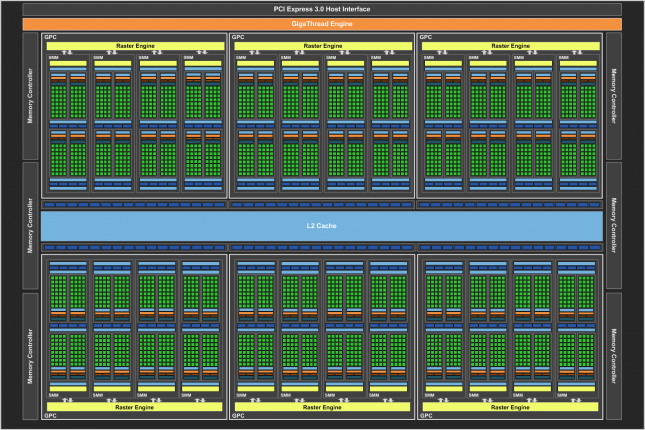Select the lower-left Memory Controller block
The image size is (645, 430).
pyautogui.click(x=30, y=356)
